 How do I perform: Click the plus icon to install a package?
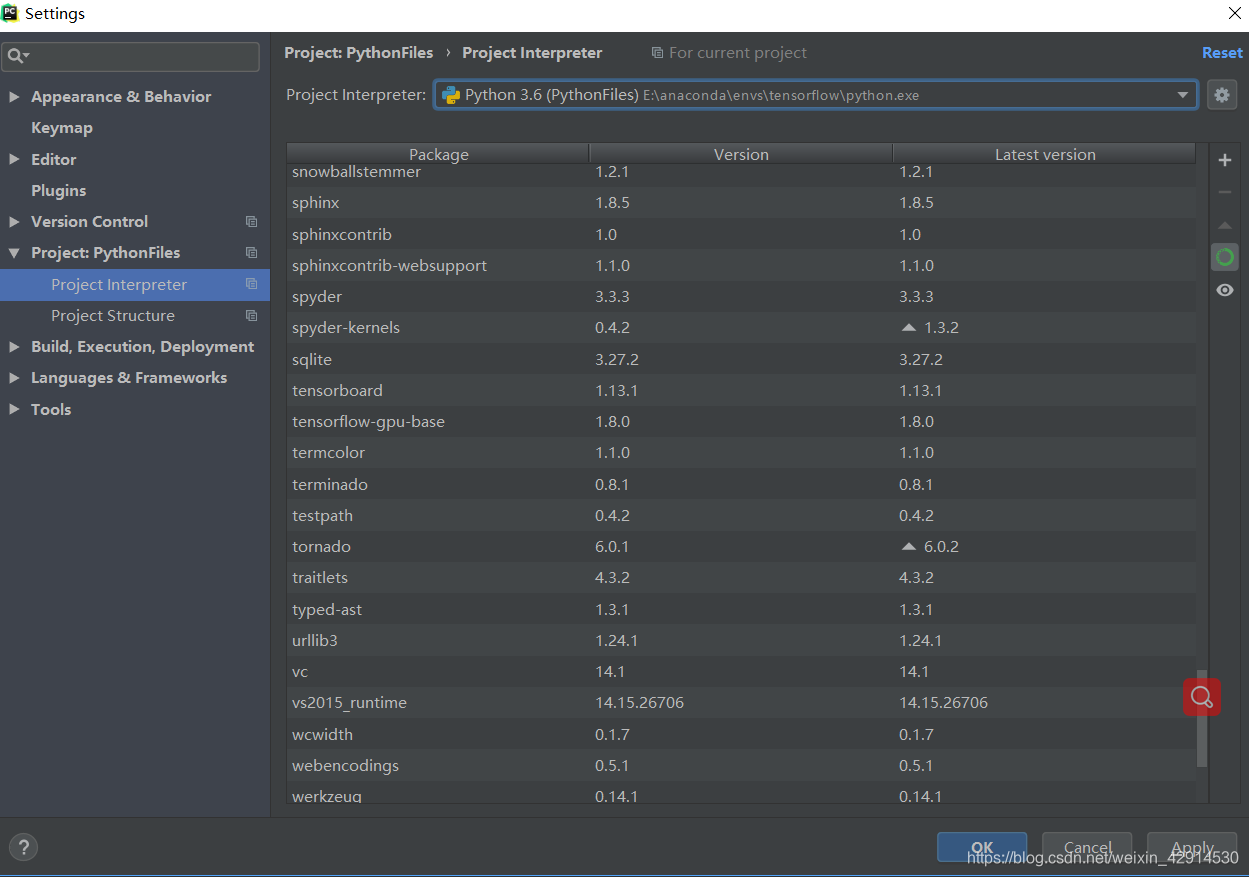coord(1225,160)
